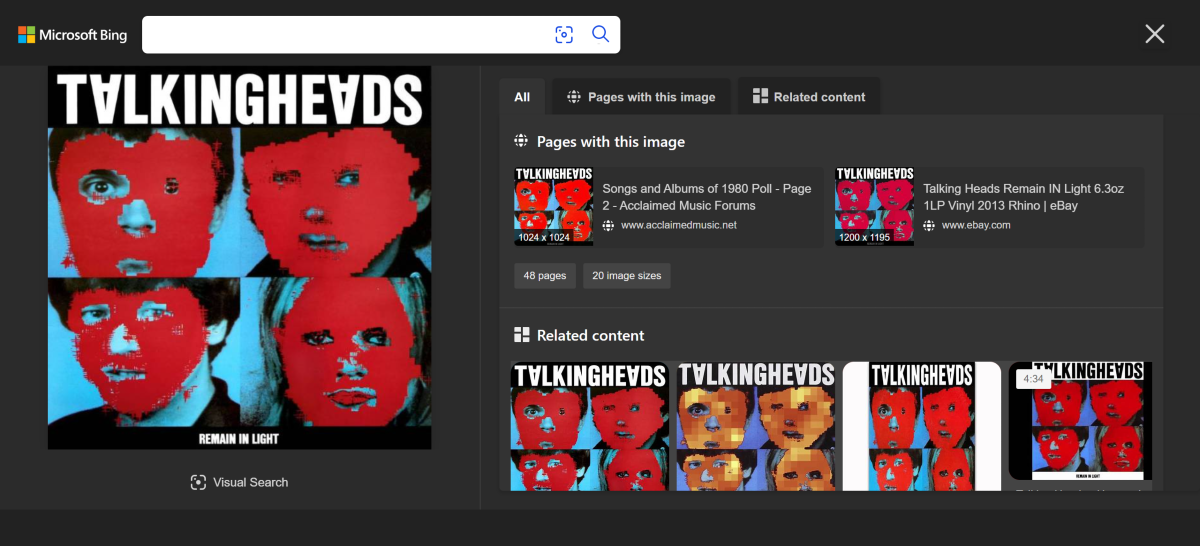Screen dimensions: 1200x546
Task: Click the Related content section heading
Action: 590,335
